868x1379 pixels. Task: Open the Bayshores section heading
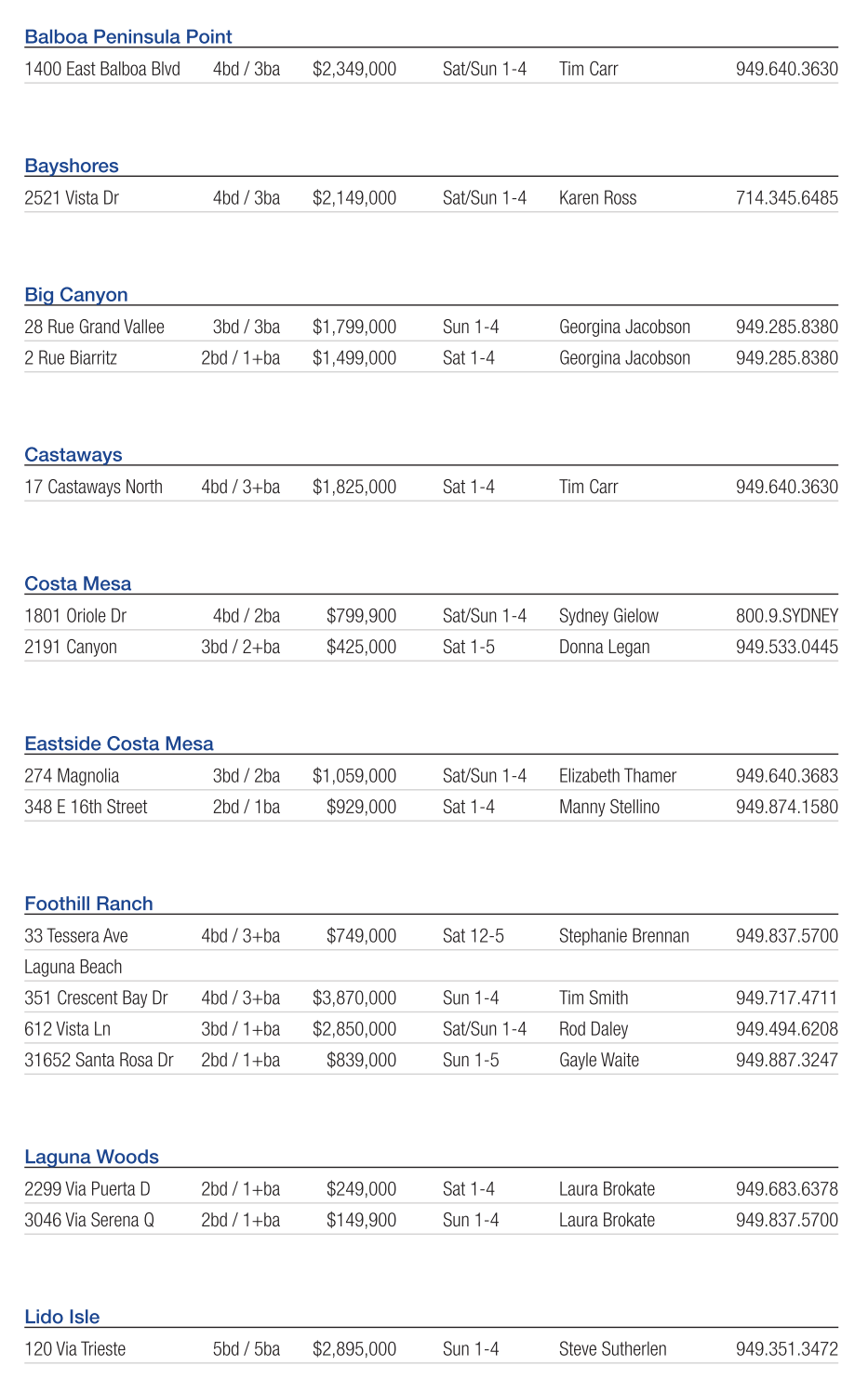72,166
